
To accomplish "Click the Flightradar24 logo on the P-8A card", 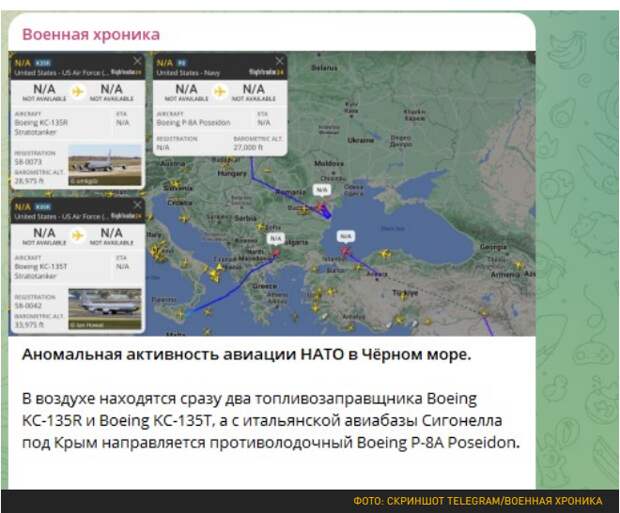I will (266, 72).
